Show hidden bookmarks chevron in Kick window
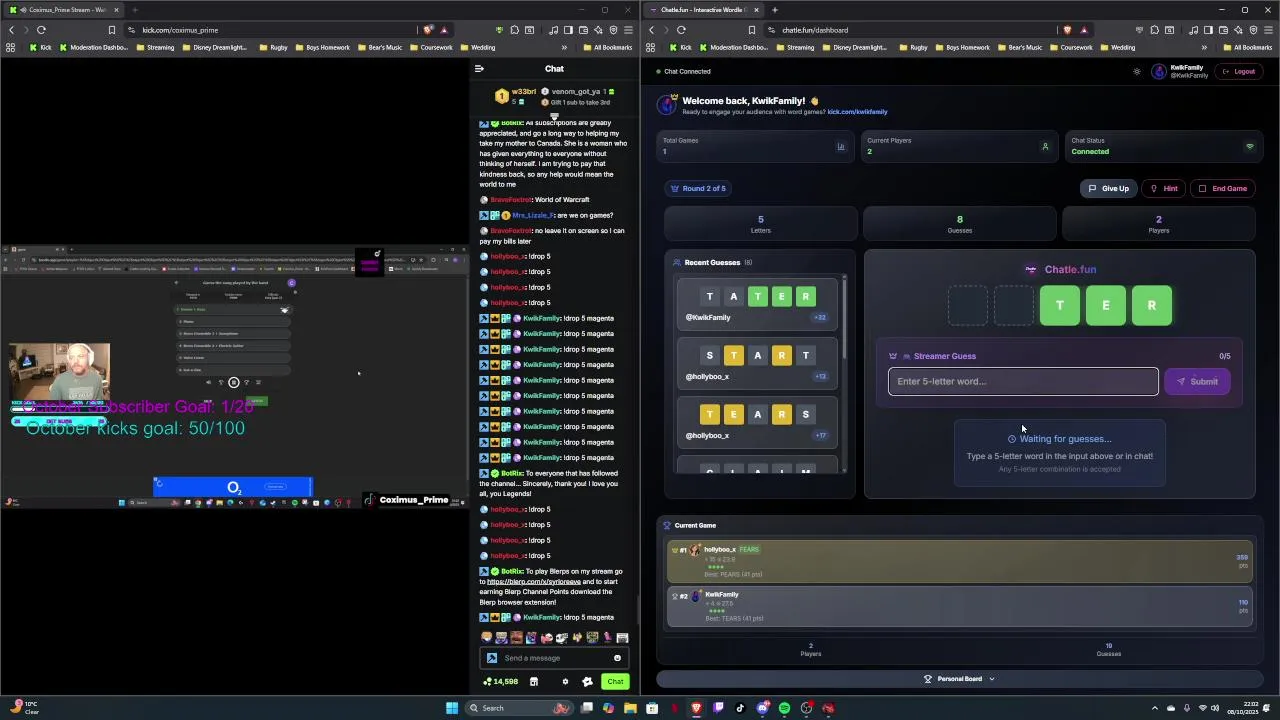The image size is (1280, 720). 564,48
